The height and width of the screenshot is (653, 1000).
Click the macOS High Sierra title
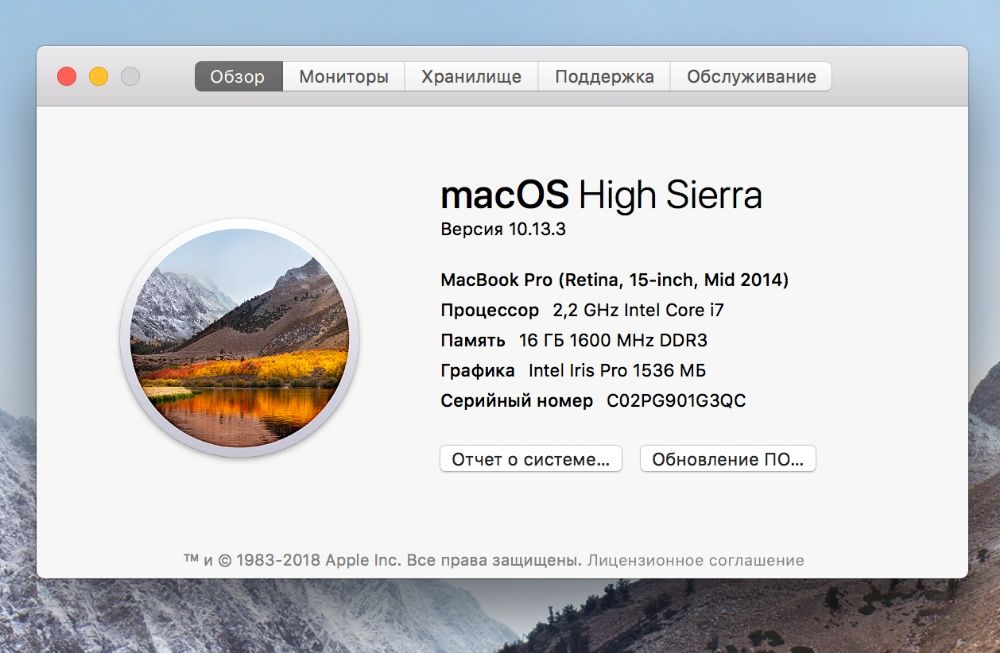[601, 195]
